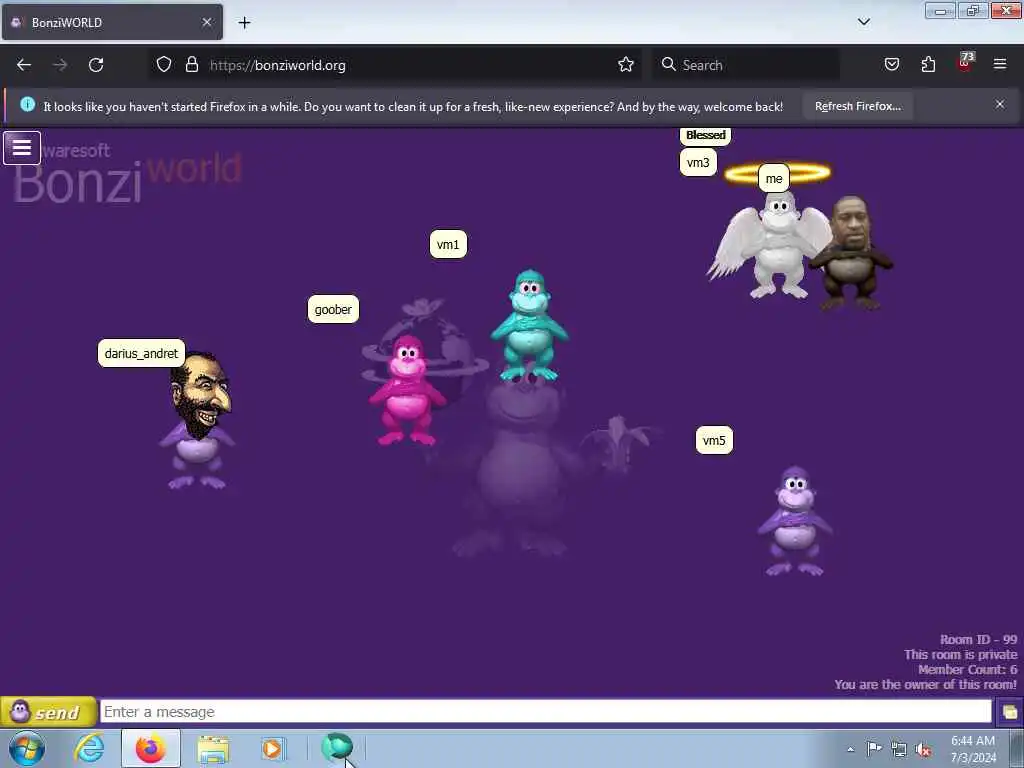Open Windows Media Player from taskbar

[272, 748]
